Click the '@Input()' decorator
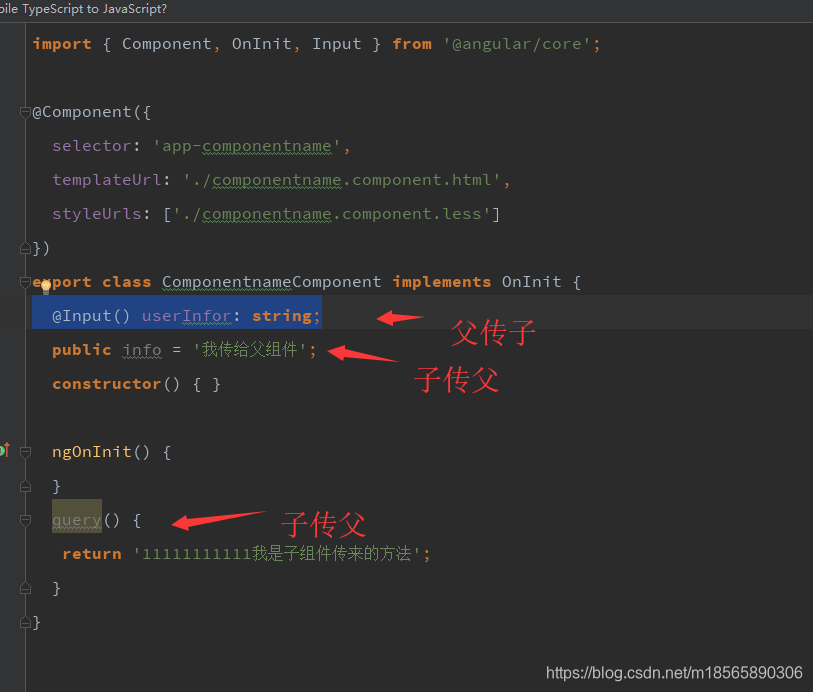This screenshot has height=692, width=813. click(91, 316)
